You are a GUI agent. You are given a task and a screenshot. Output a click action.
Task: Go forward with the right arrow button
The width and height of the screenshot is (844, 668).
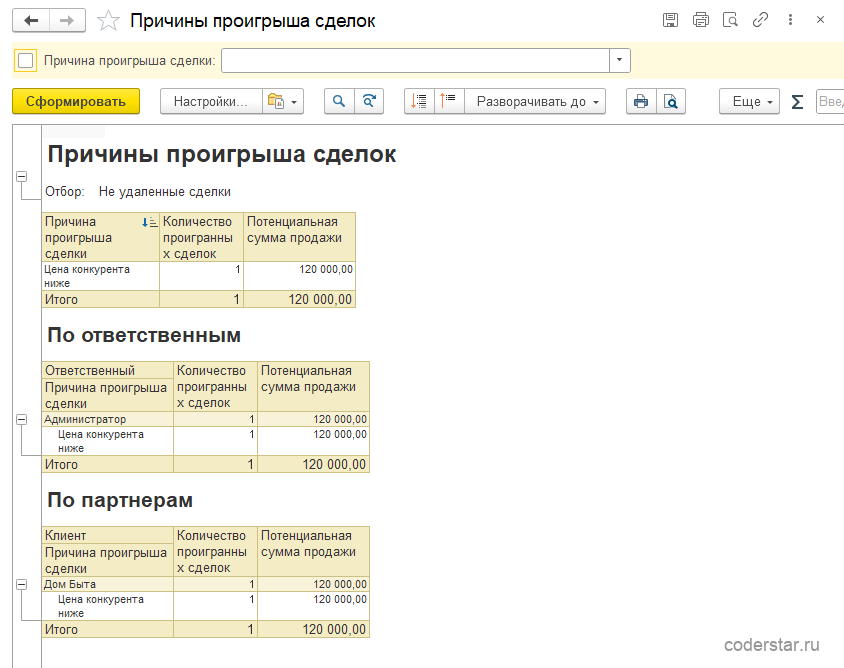pyautogui.click(x=67, y=21)
